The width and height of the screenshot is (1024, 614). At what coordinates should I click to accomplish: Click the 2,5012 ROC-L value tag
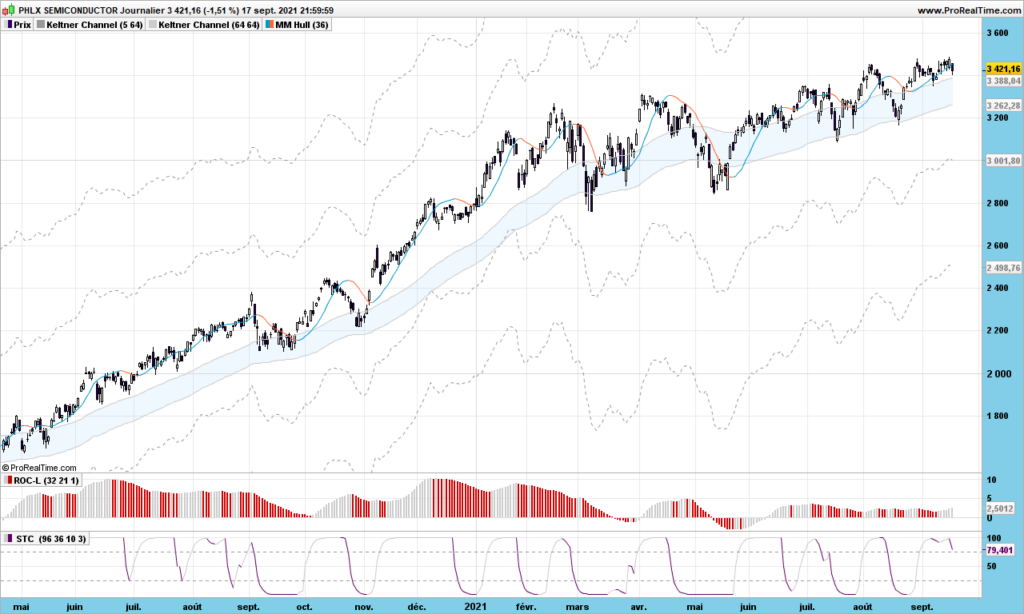tap(1000, 508)
